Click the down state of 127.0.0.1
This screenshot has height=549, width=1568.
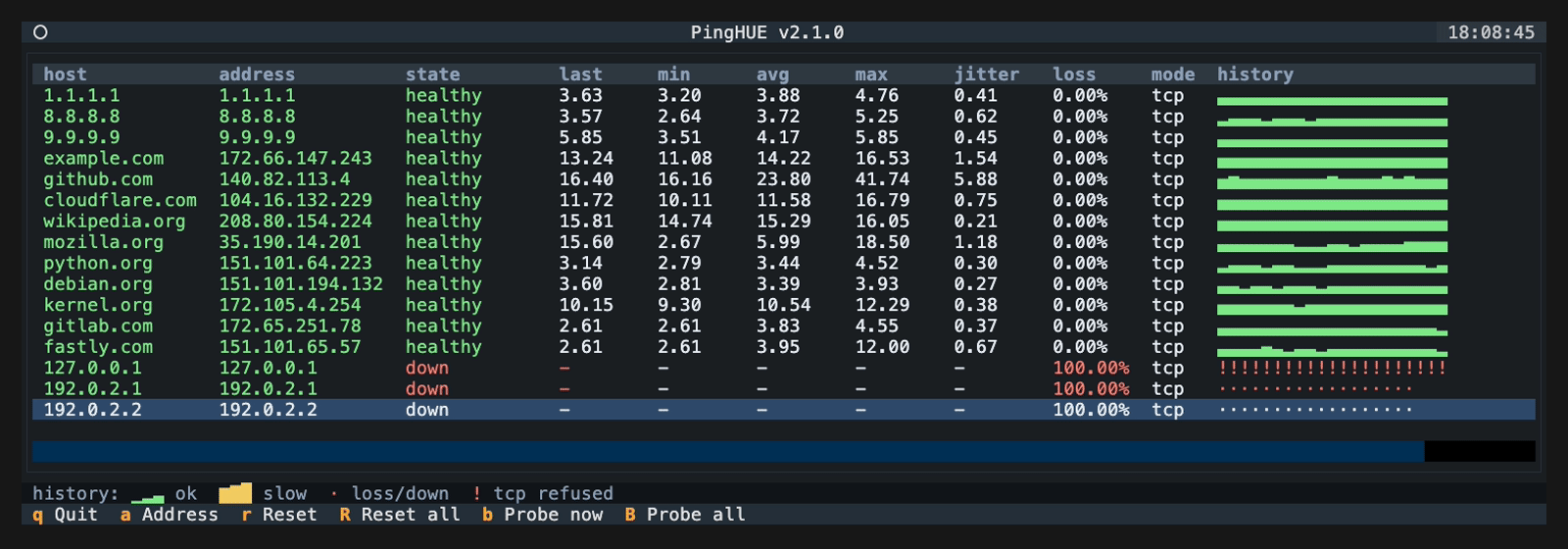click(x=427, y=368)
